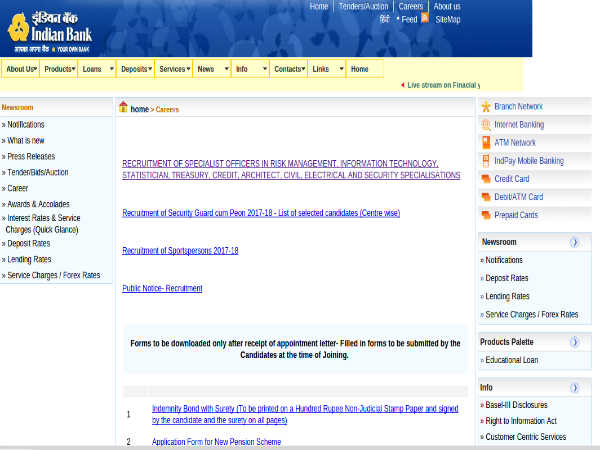Click the home house icon in breadcrumb
Viewport: 600px width, 450px height.
click(123, 107)
